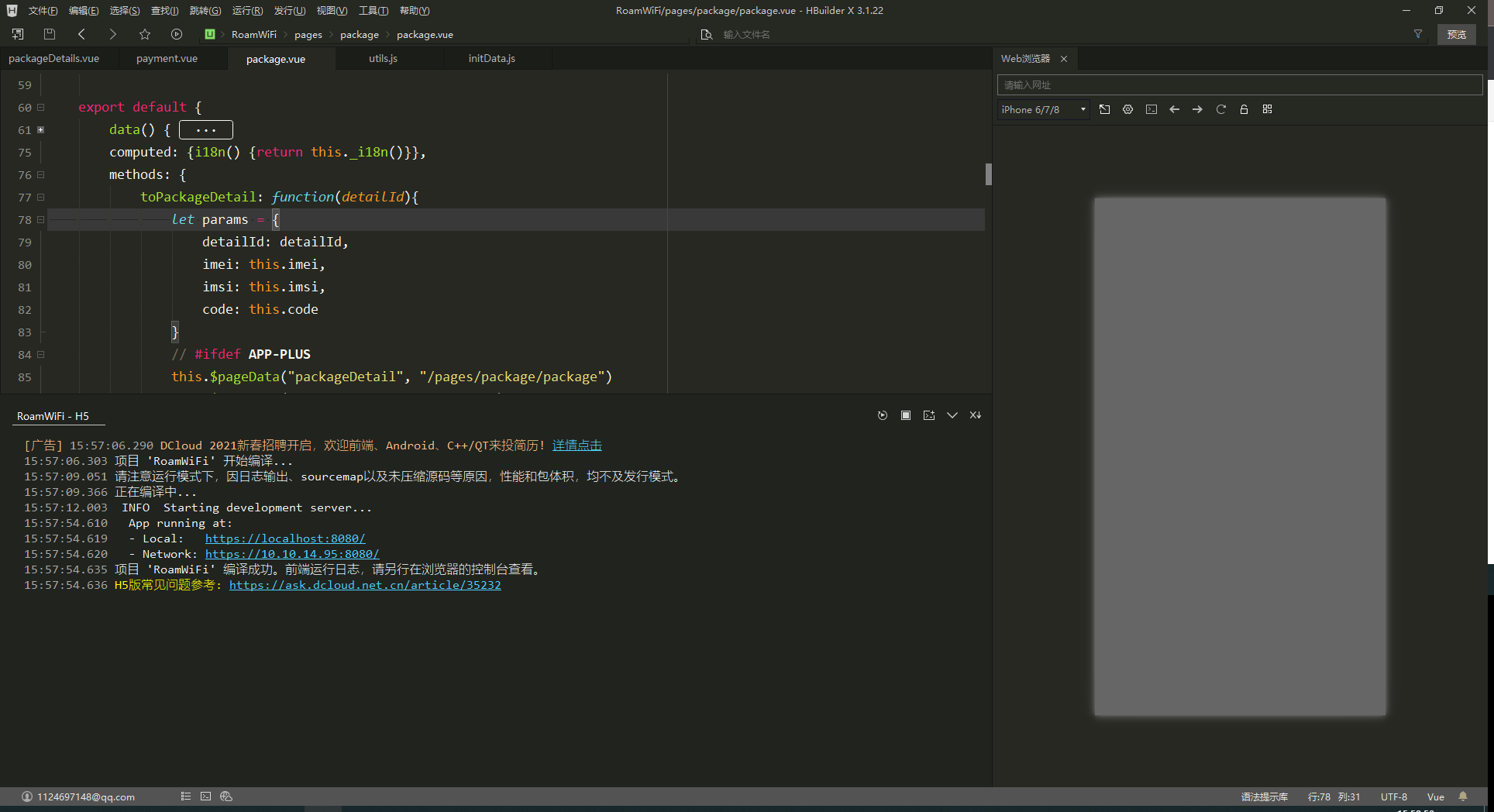
Task: Open browser settings gear icon
Action: click(x=1128, y=109)
